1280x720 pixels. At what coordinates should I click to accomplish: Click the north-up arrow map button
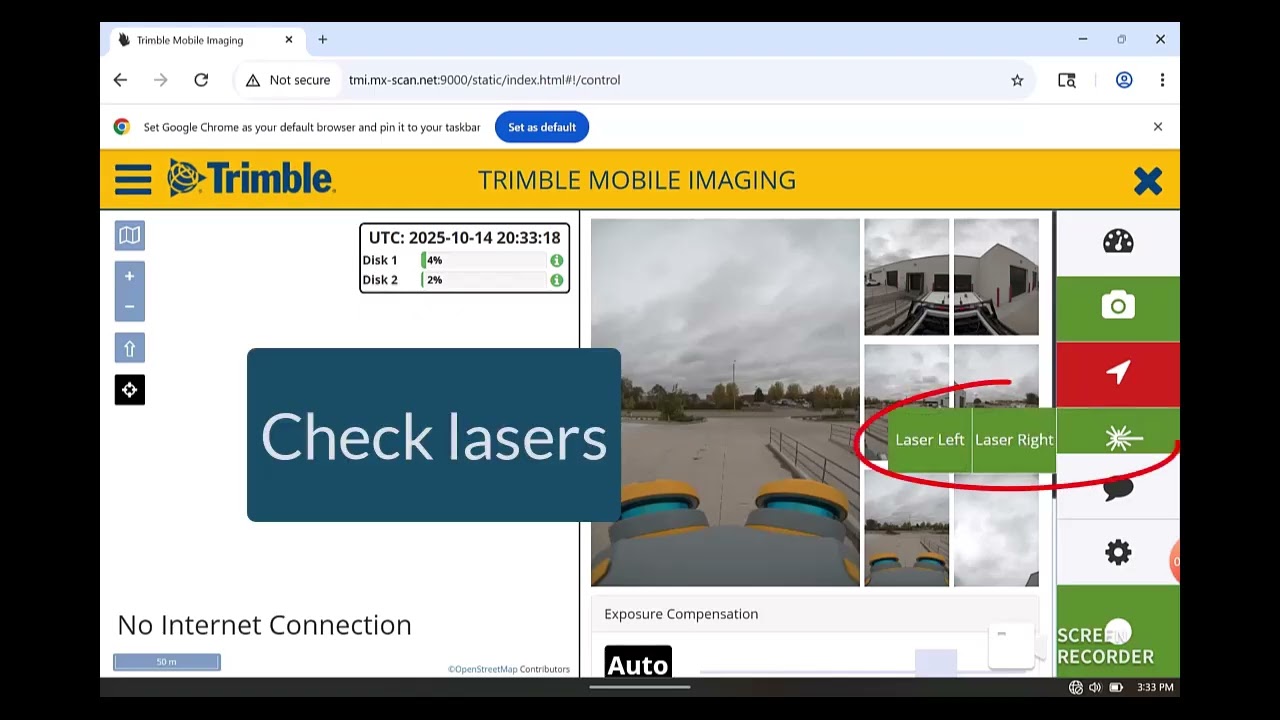tap(130, 348)
